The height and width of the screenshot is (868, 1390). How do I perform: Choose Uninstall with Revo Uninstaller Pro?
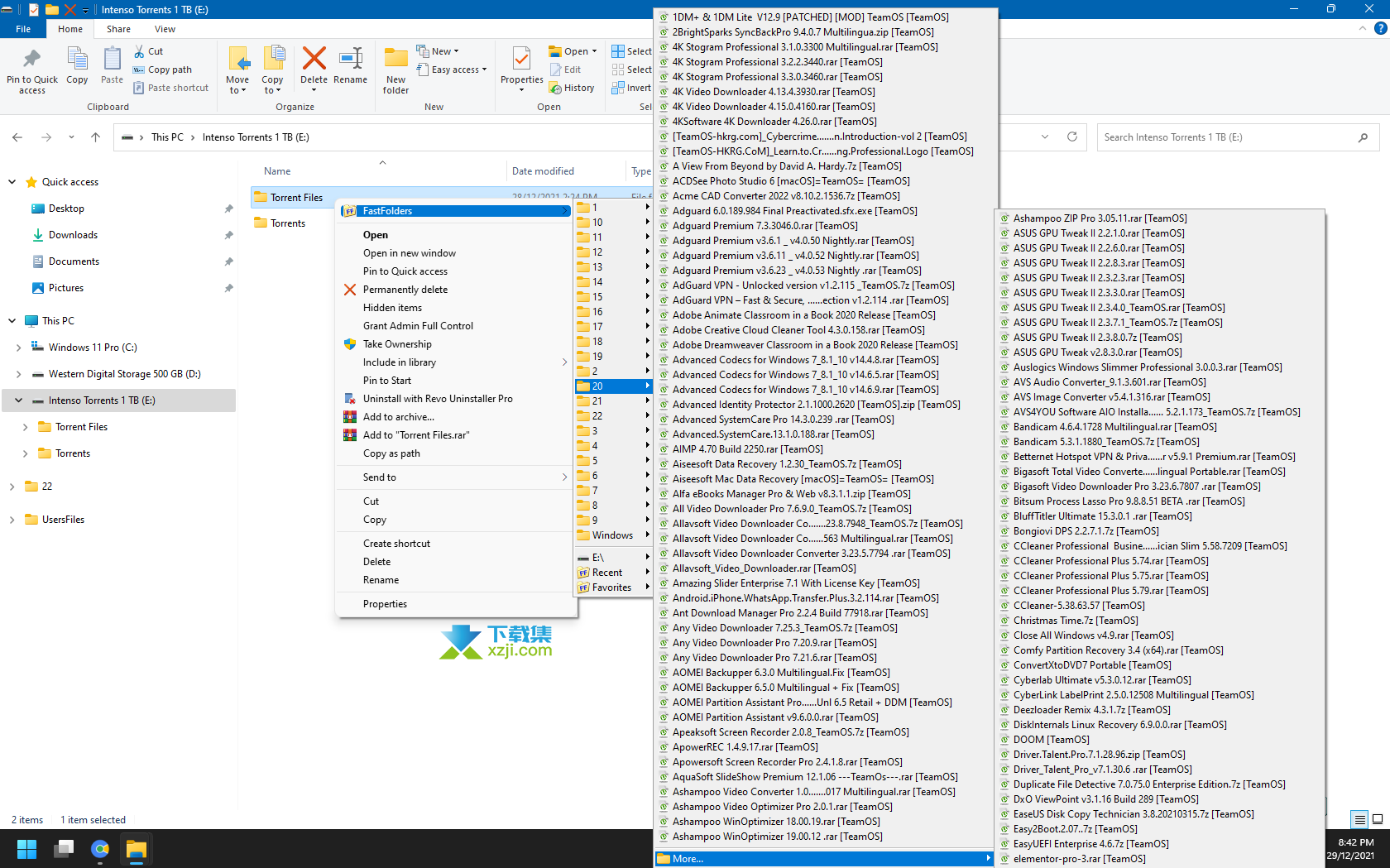click(438, 399)
